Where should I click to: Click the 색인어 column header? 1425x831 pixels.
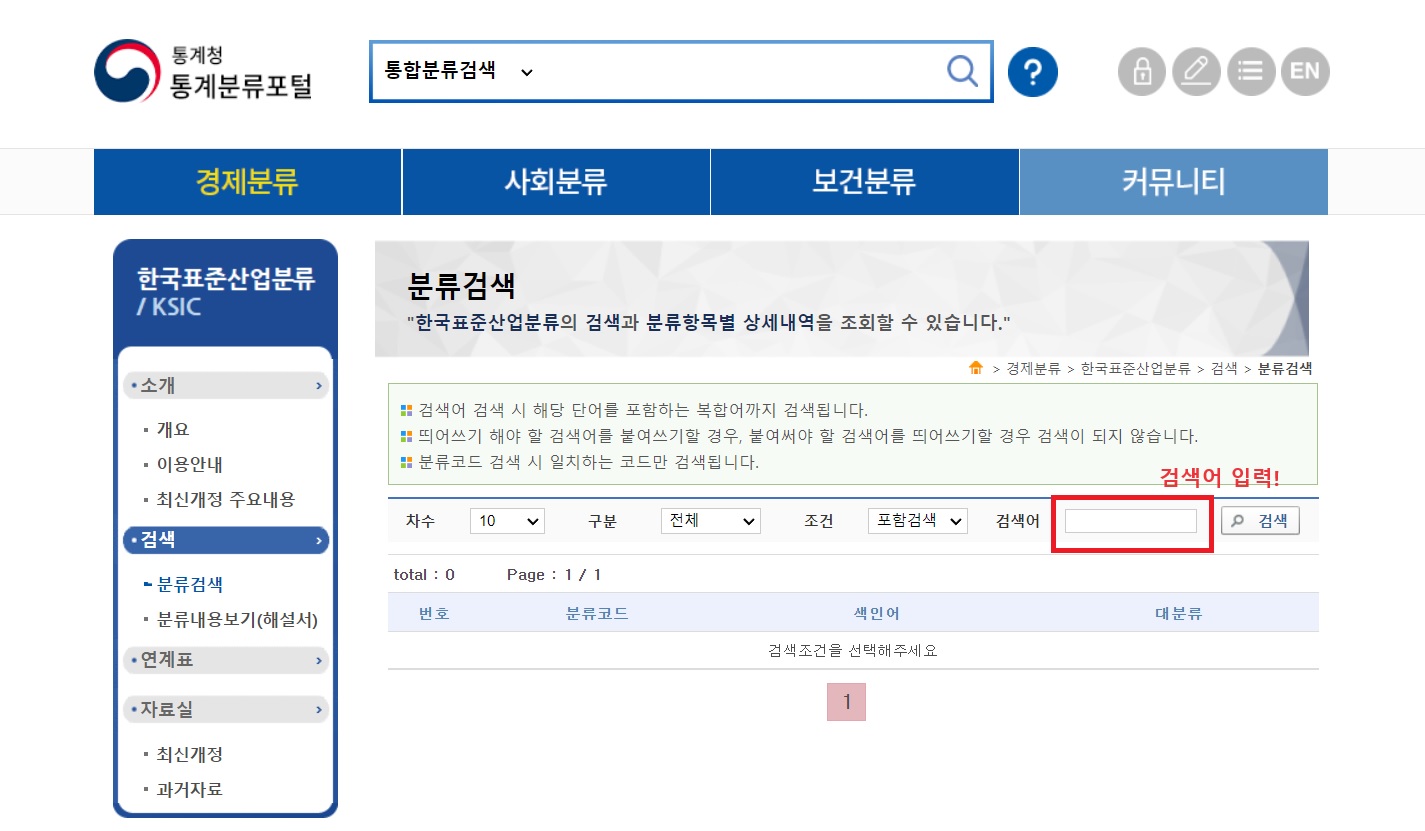[876, 613]
